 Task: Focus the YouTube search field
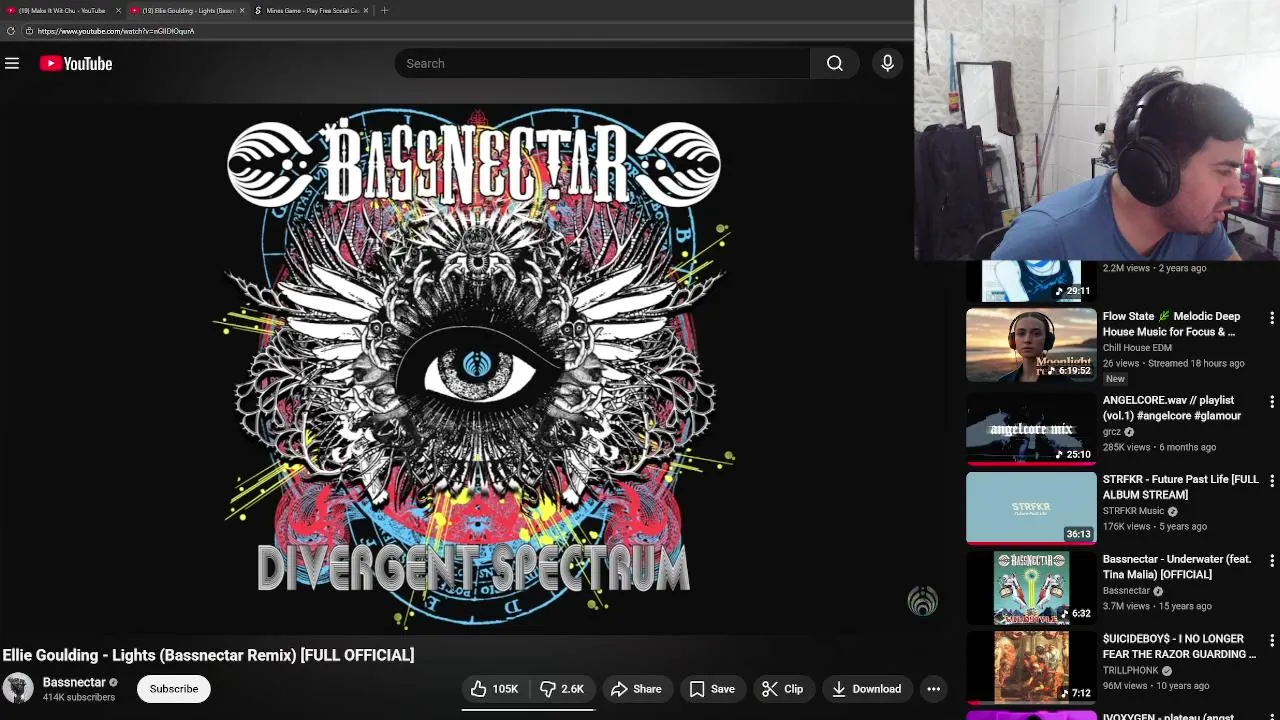pos(602,63)
